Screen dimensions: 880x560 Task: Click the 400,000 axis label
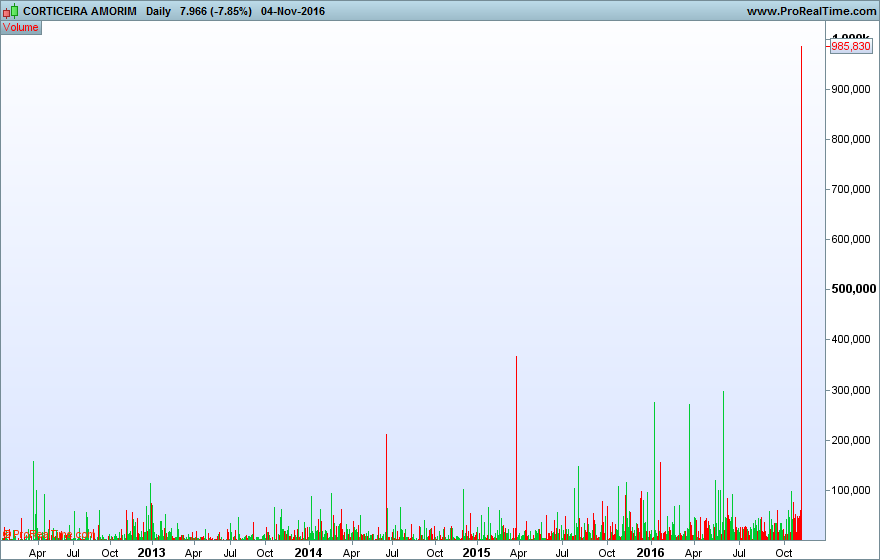pyautogui.click(x=851, y=339)
